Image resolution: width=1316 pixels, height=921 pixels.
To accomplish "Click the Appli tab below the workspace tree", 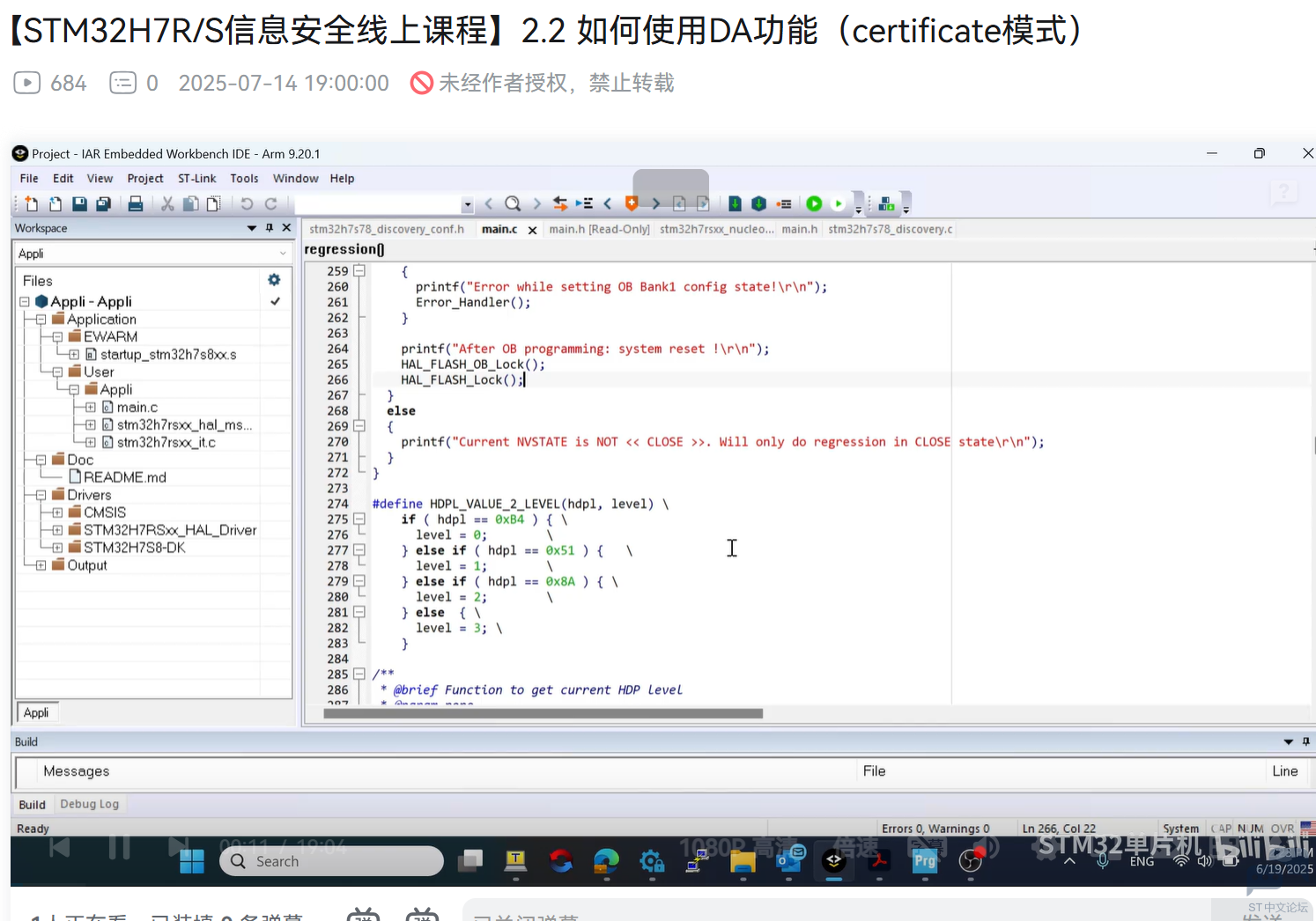I will 36,712.
